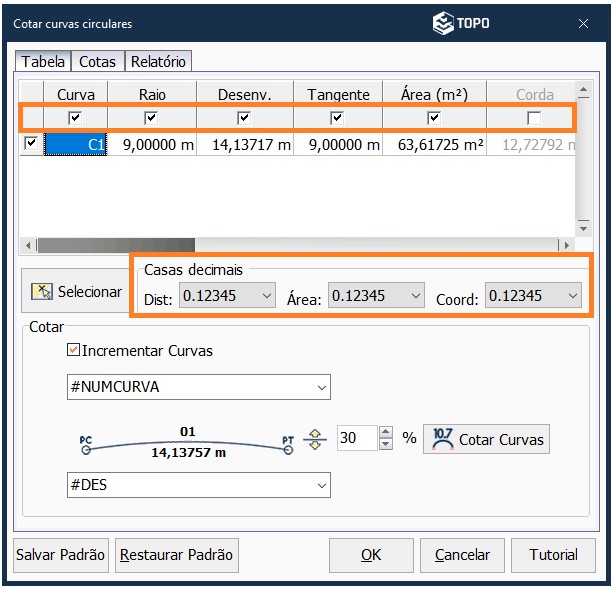
Task: Switch to the Cotas tab
Action: pos(97,62)
